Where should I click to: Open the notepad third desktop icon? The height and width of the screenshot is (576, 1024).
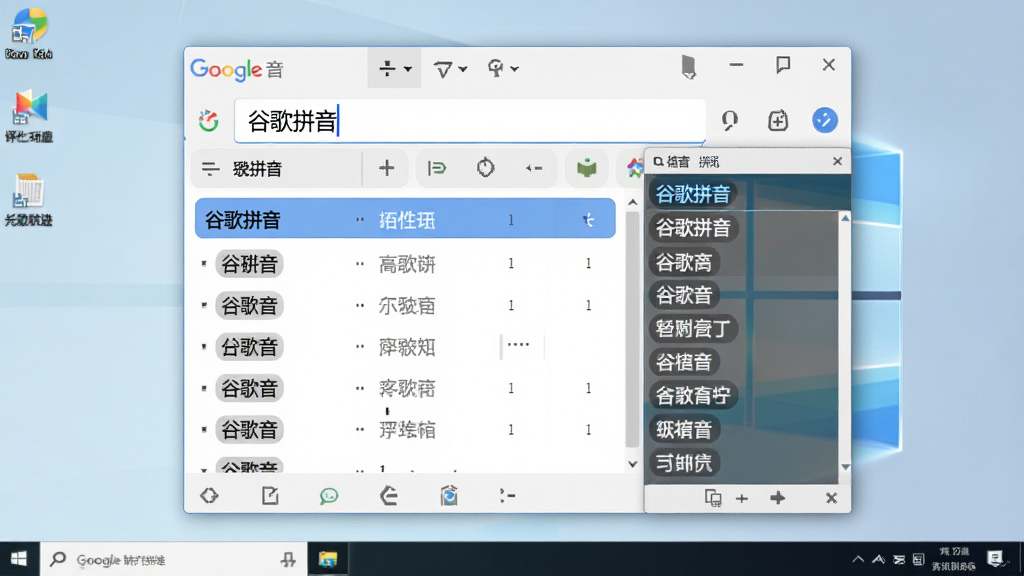[x=29, y=200]
